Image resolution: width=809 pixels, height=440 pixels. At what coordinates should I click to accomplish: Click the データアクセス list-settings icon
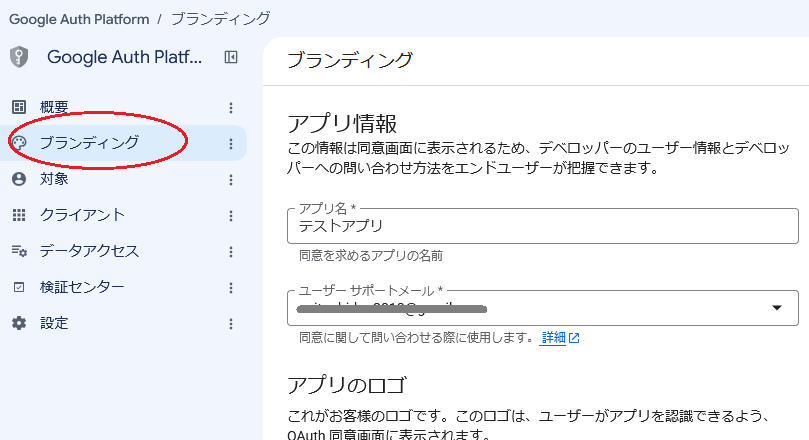(x=19, y=251)
